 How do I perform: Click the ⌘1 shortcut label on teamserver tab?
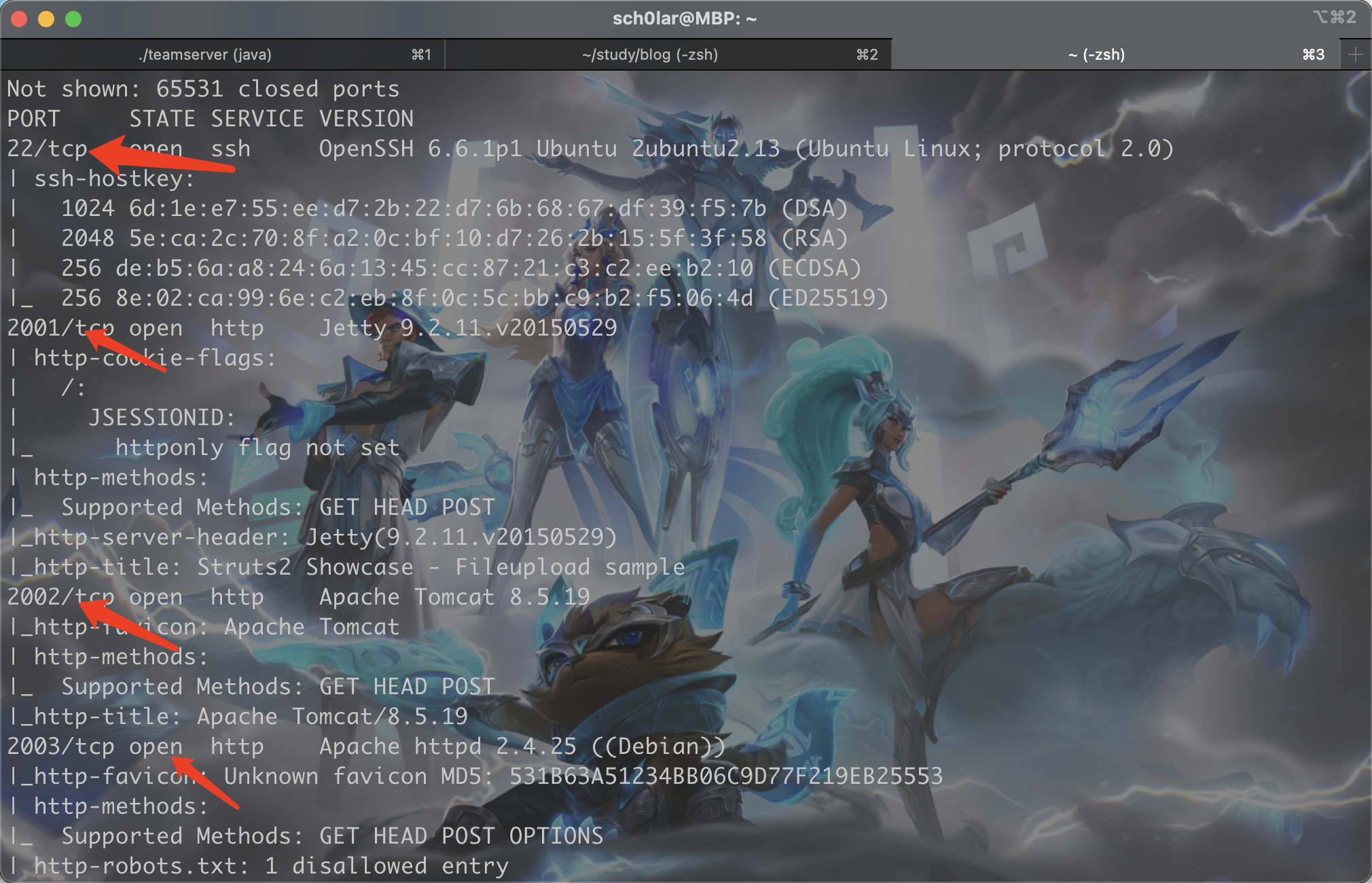[x=421, y=54]
